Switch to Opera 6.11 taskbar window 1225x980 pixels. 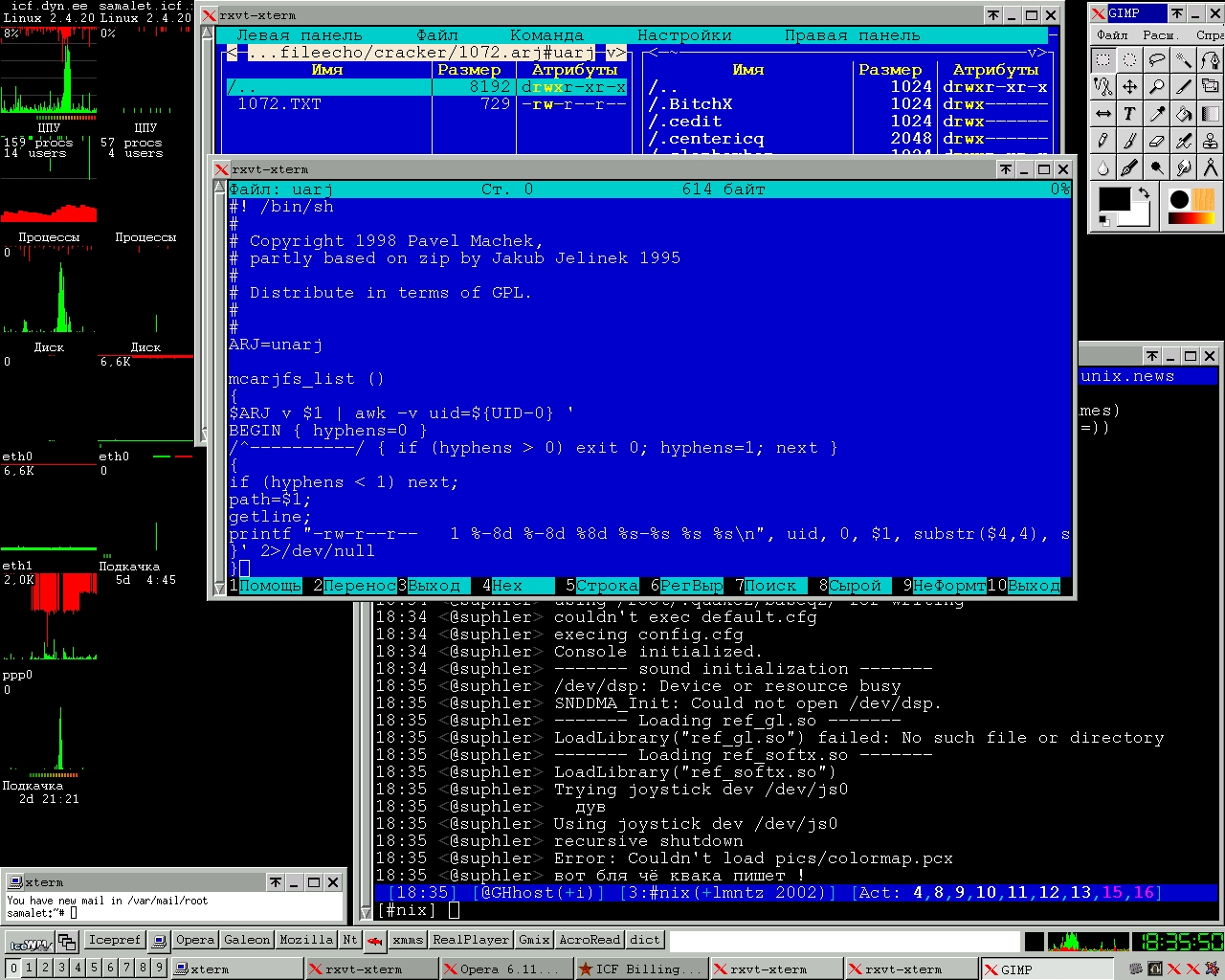506,969
